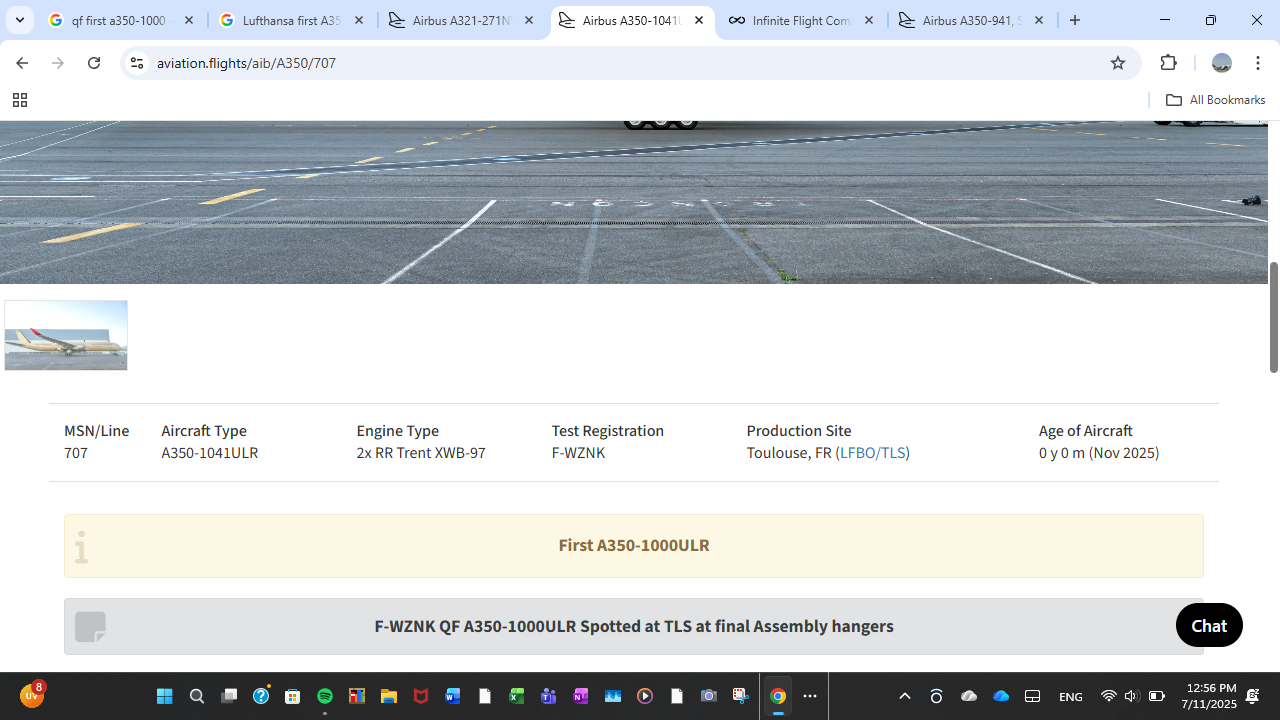This screenshot has height=720, width=1280.
Task: Show hidden system tray icons
Action: tap(905, 696)
